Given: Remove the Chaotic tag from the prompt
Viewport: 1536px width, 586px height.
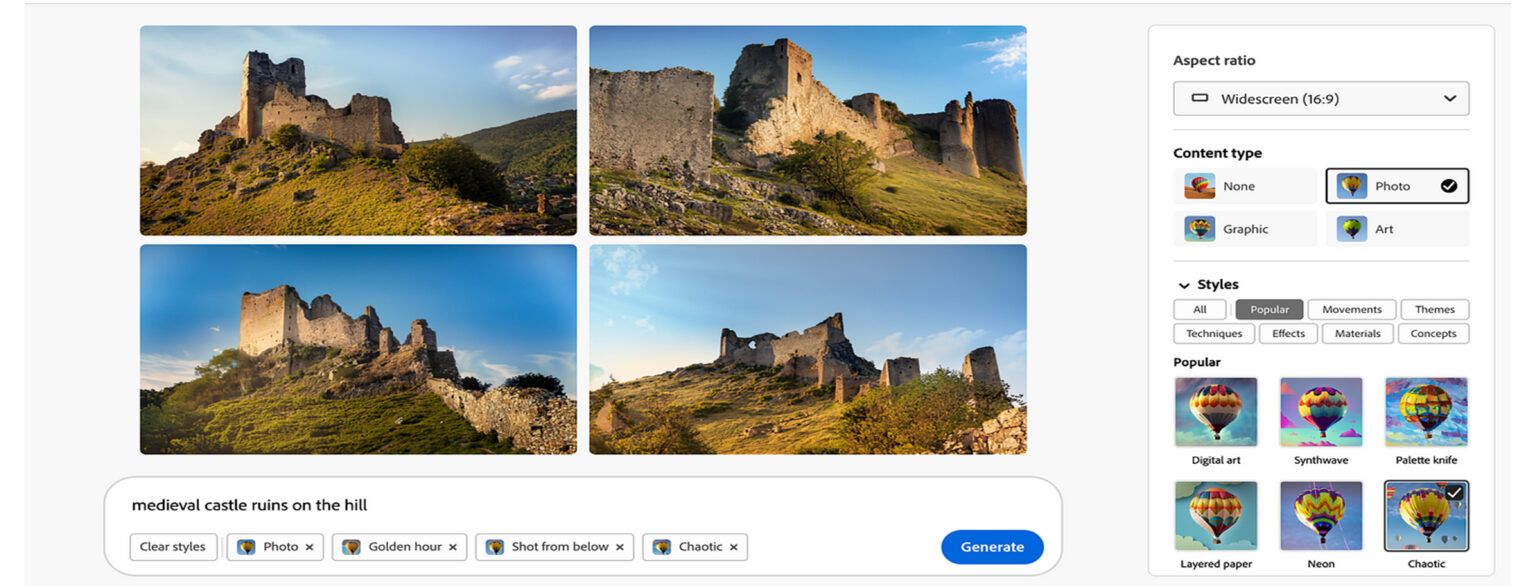Looking at the screenshot, I should pyautogui.click(x=733, y=547).
